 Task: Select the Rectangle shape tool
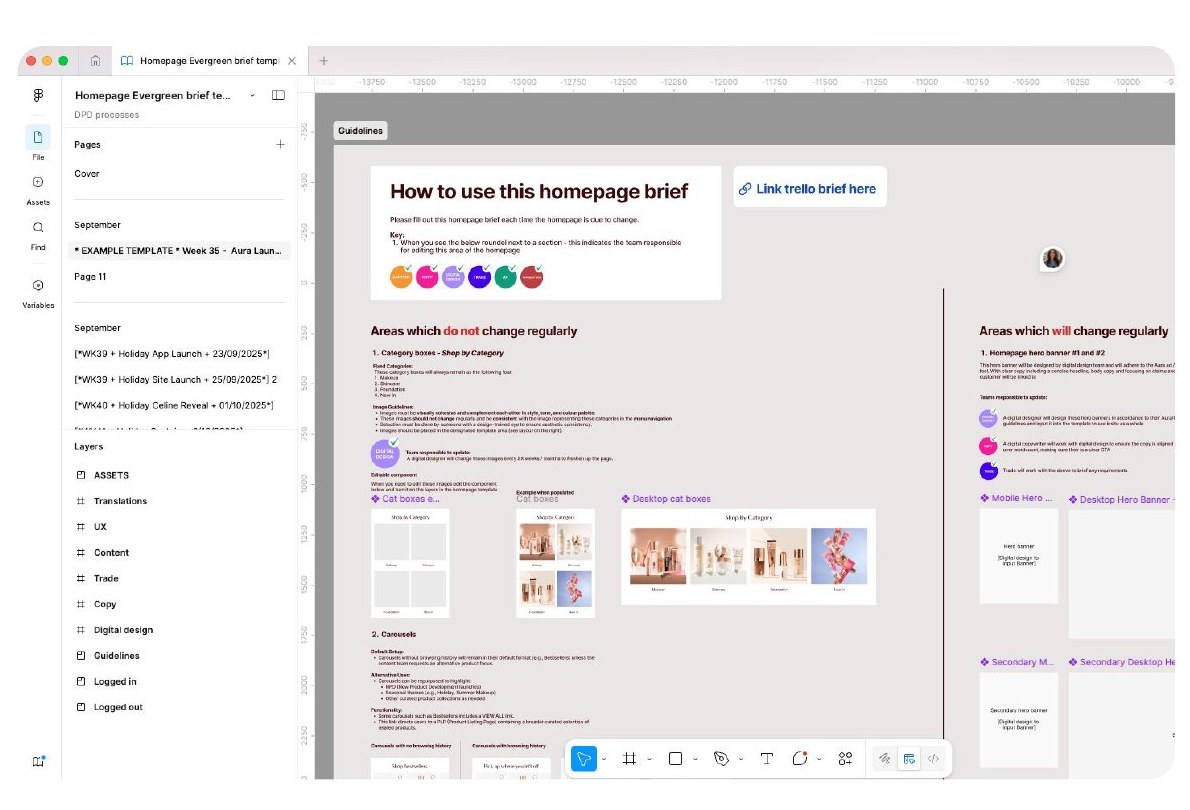tap(675, 758)
